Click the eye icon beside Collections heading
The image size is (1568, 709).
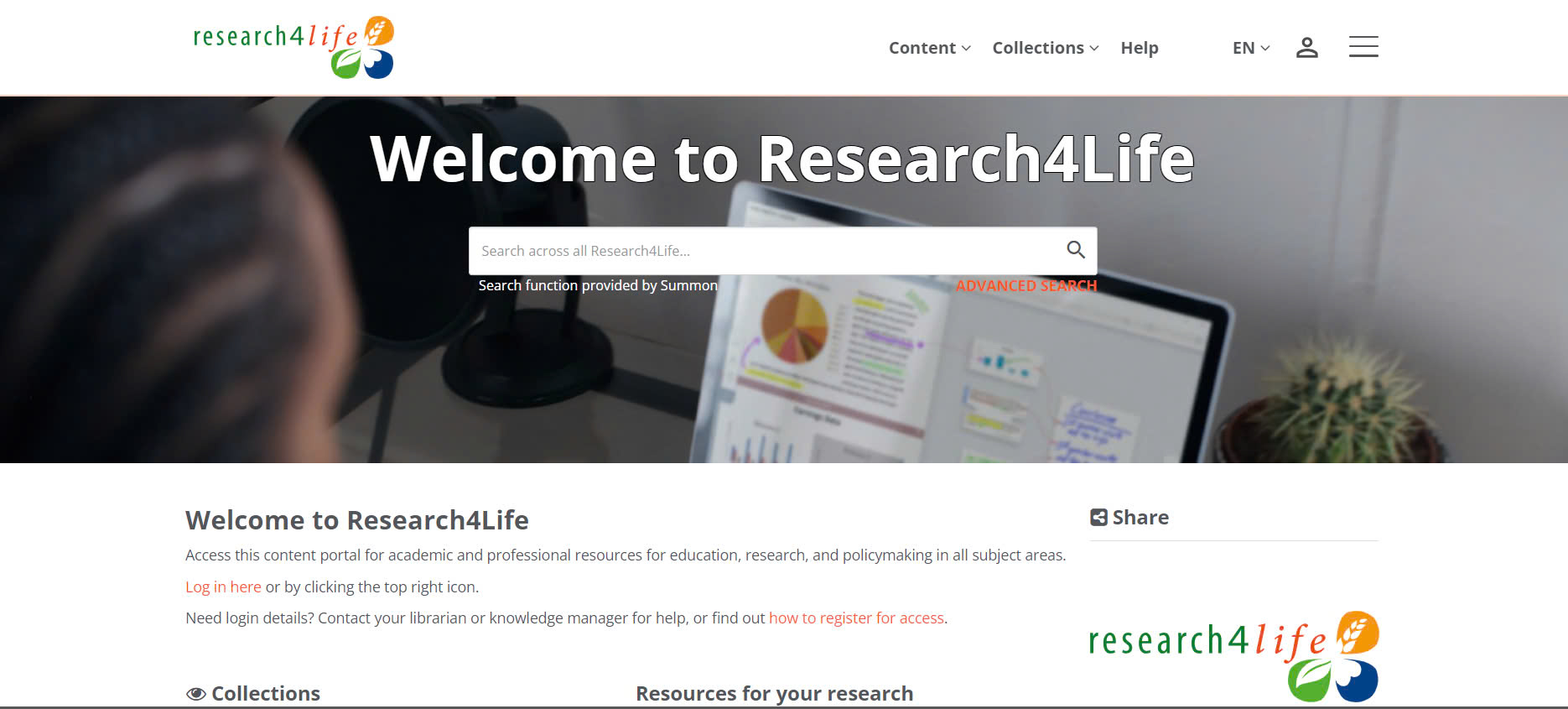pyautogui.click(x=196, y=694)
